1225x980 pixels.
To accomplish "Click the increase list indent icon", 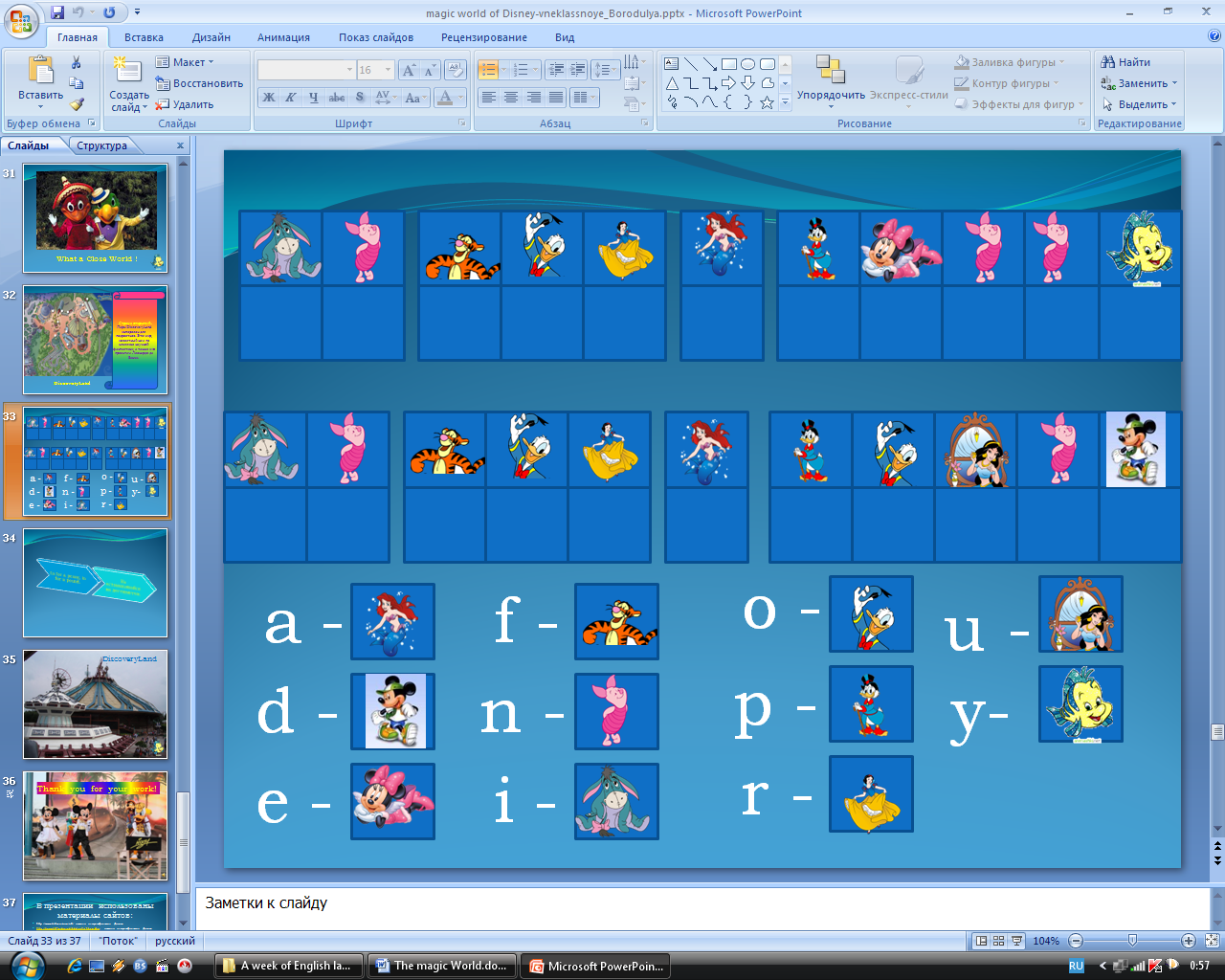I will [577, 70].
